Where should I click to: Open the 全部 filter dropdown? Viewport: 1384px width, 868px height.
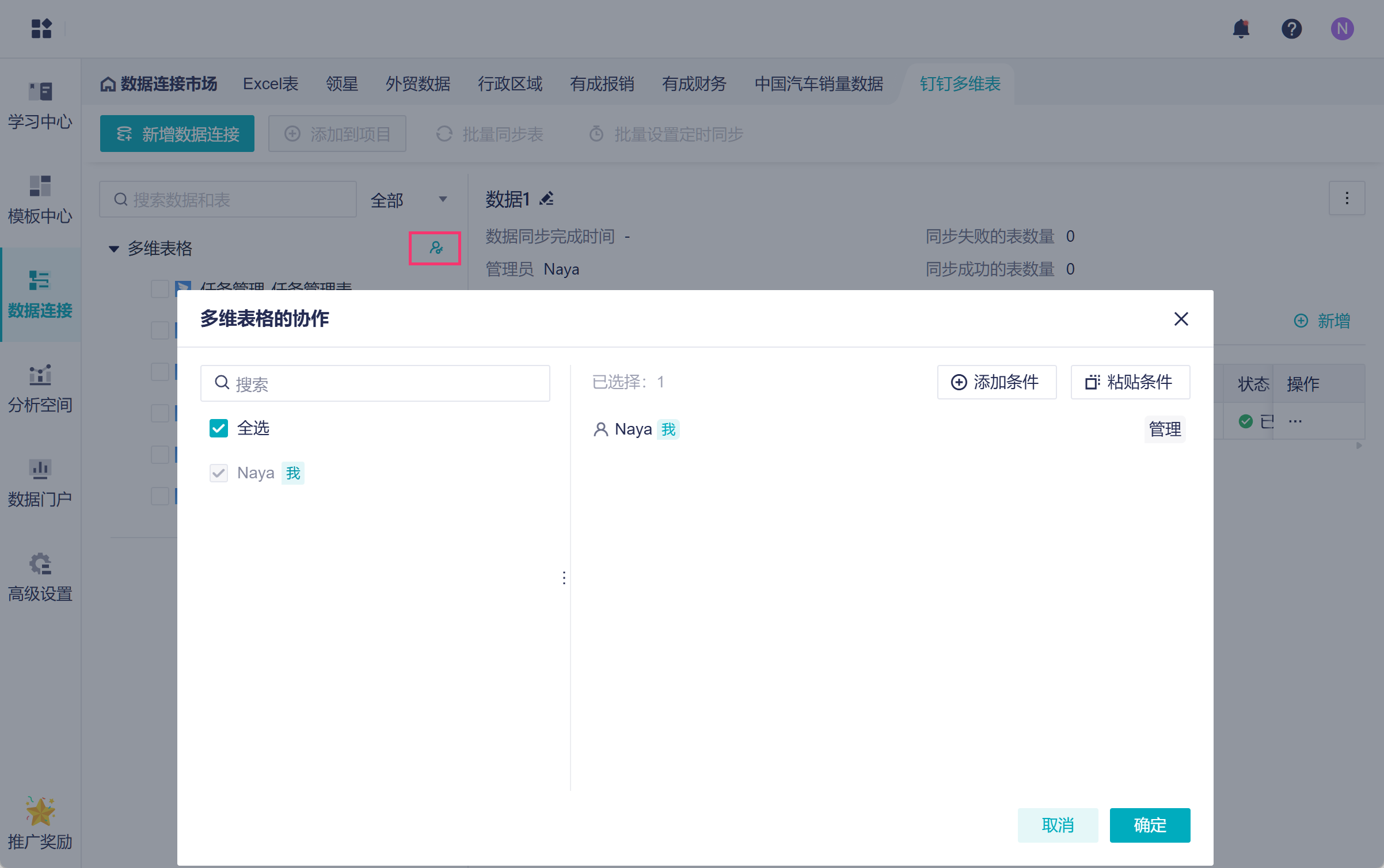409,200
